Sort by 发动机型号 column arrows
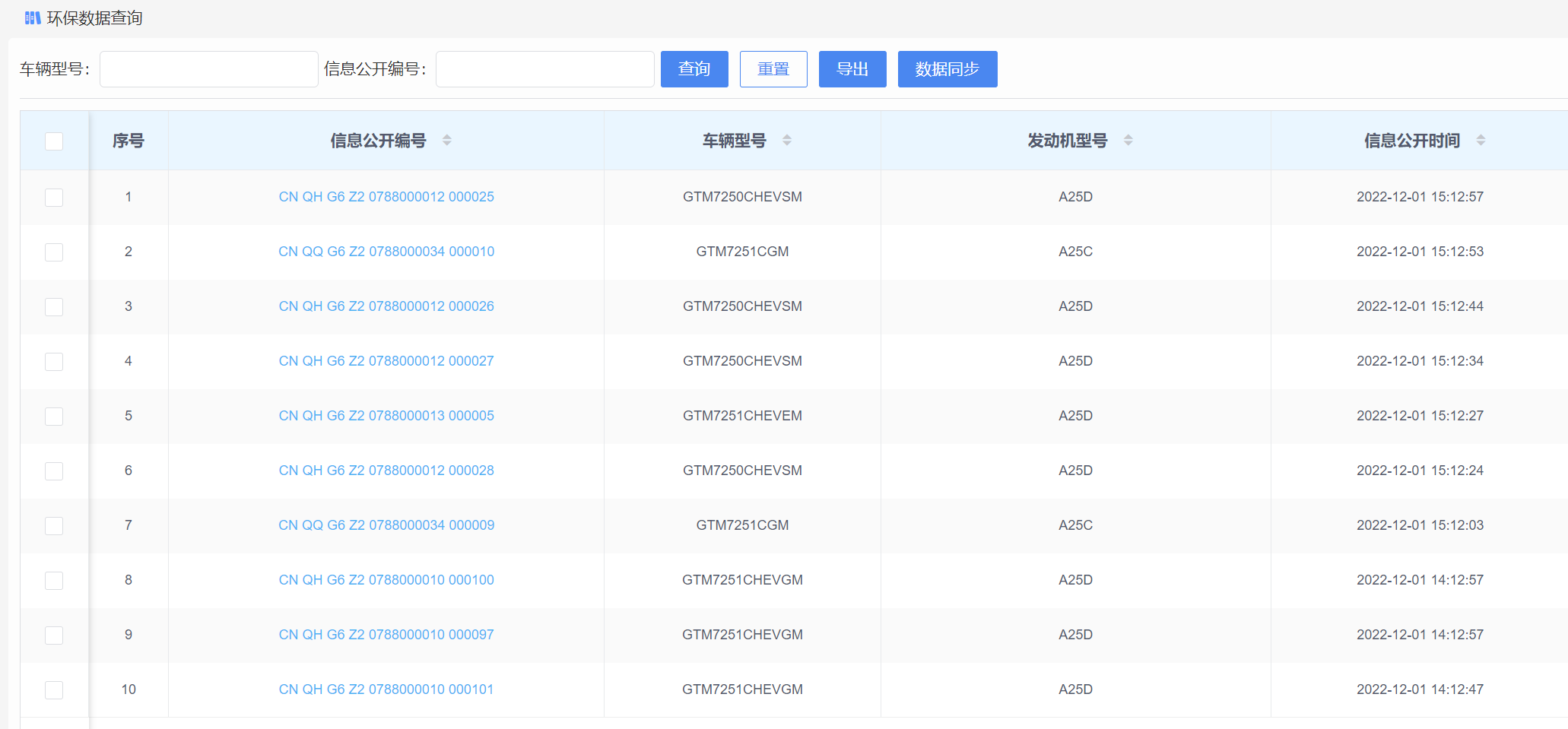1568x729 pixels. coord(1128,141)
